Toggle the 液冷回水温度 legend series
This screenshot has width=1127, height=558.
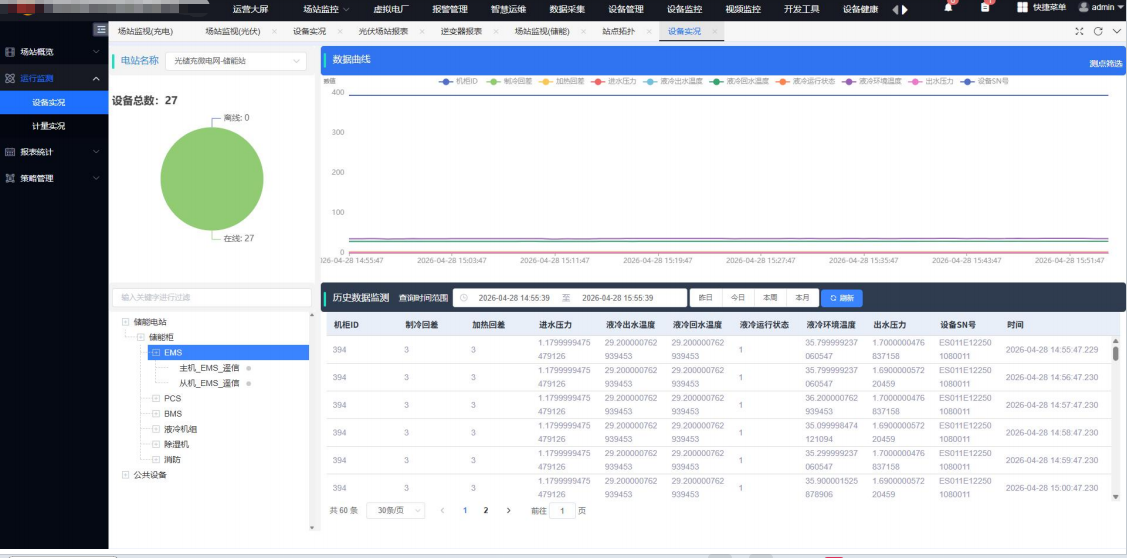739,81
